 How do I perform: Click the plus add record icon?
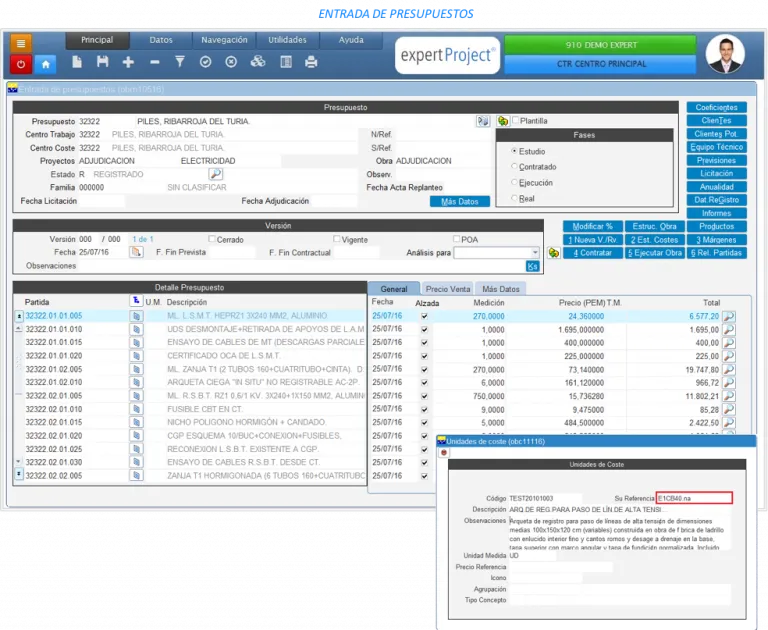(x=128, y=62)
